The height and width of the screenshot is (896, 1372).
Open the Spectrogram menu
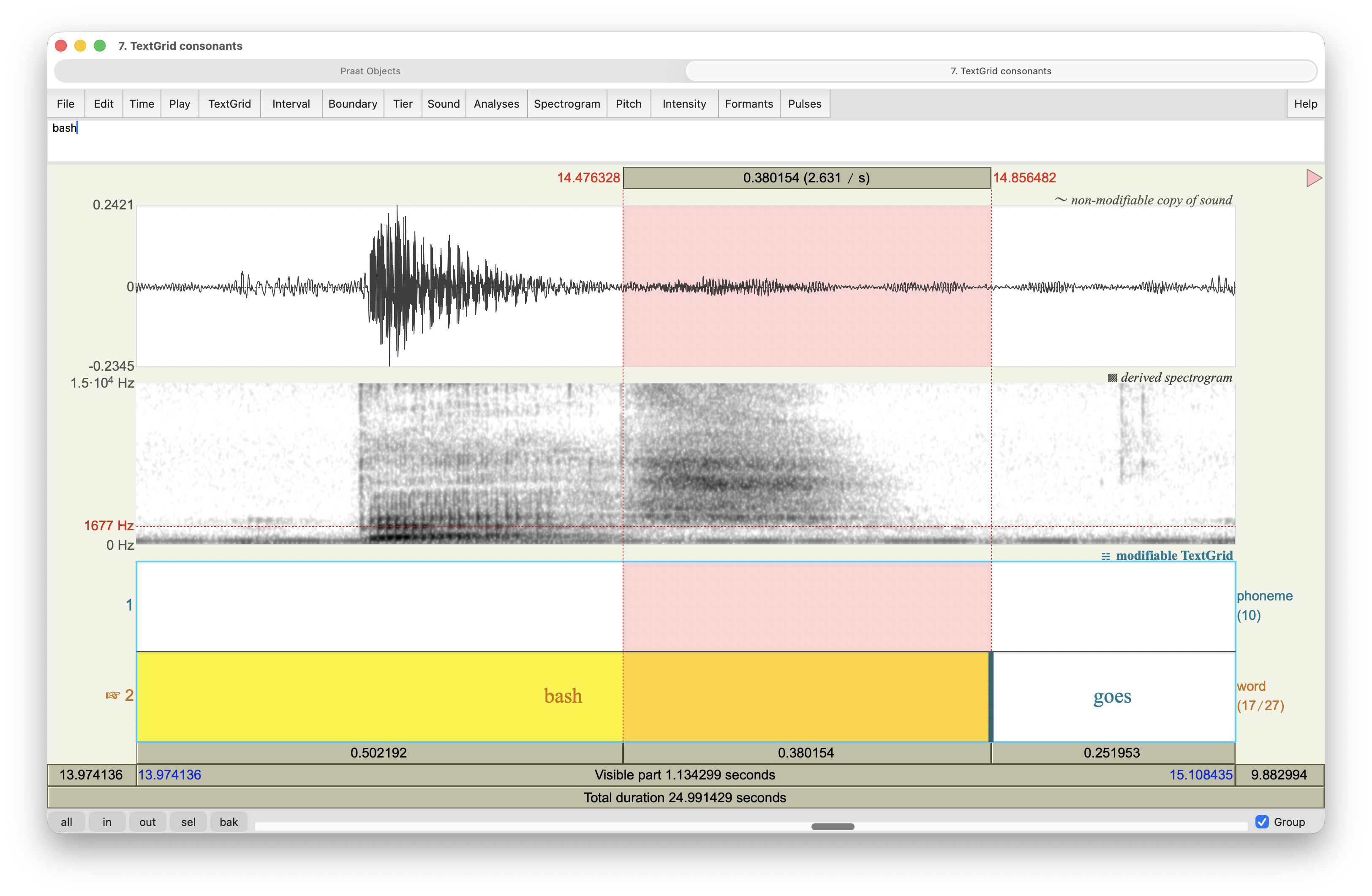567,104
